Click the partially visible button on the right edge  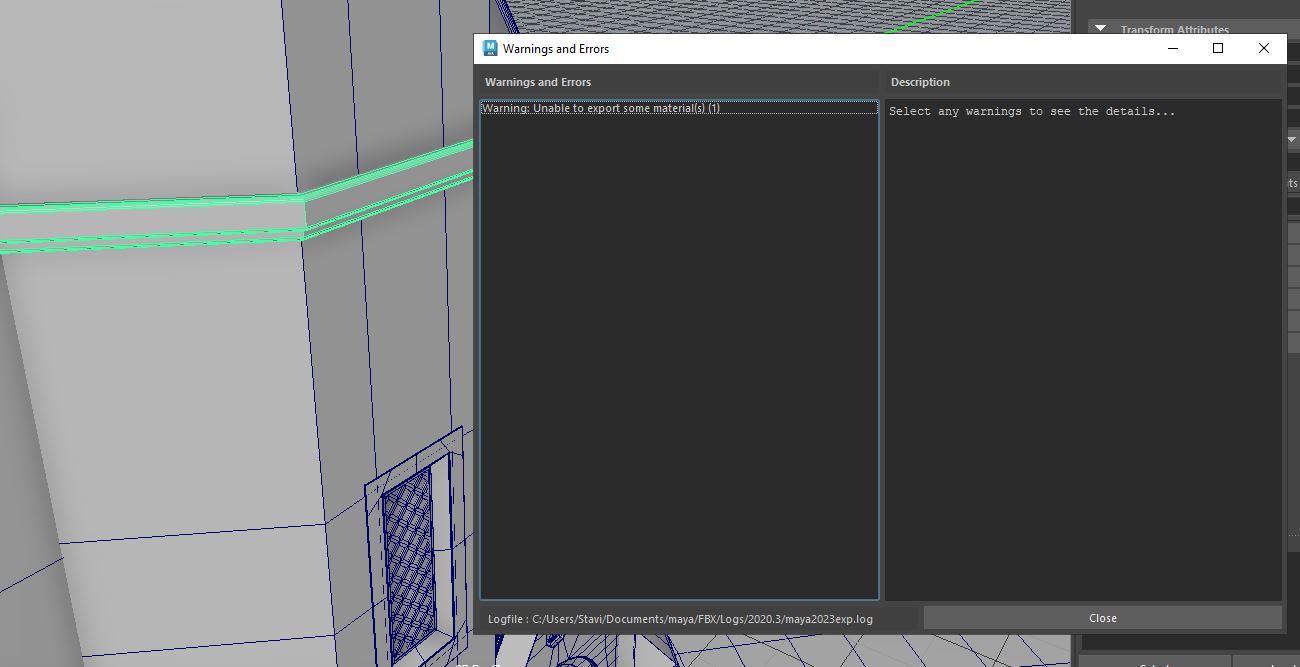pyautogui.click(x=1294, y=183)
